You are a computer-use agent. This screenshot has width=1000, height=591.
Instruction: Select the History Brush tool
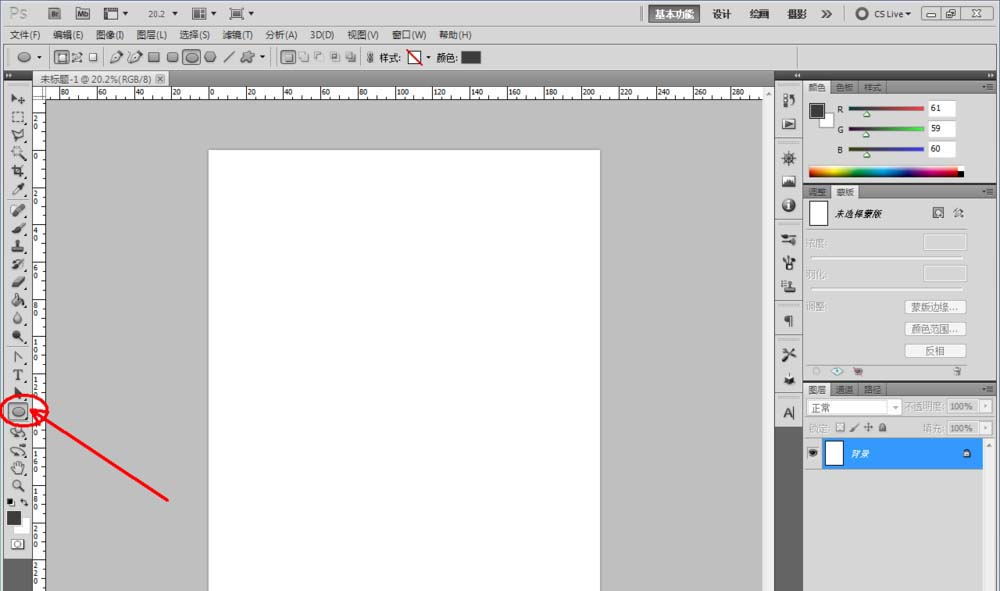(x=18, y=264)
